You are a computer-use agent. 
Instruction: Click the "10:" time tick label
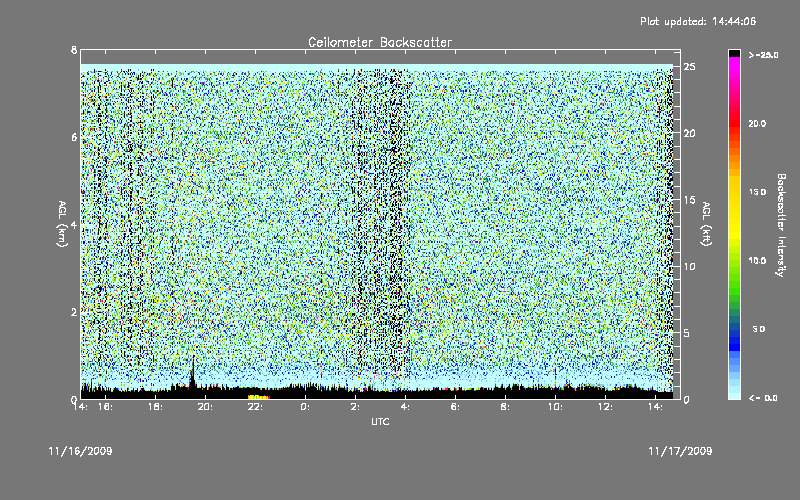[x=556, y=407]
